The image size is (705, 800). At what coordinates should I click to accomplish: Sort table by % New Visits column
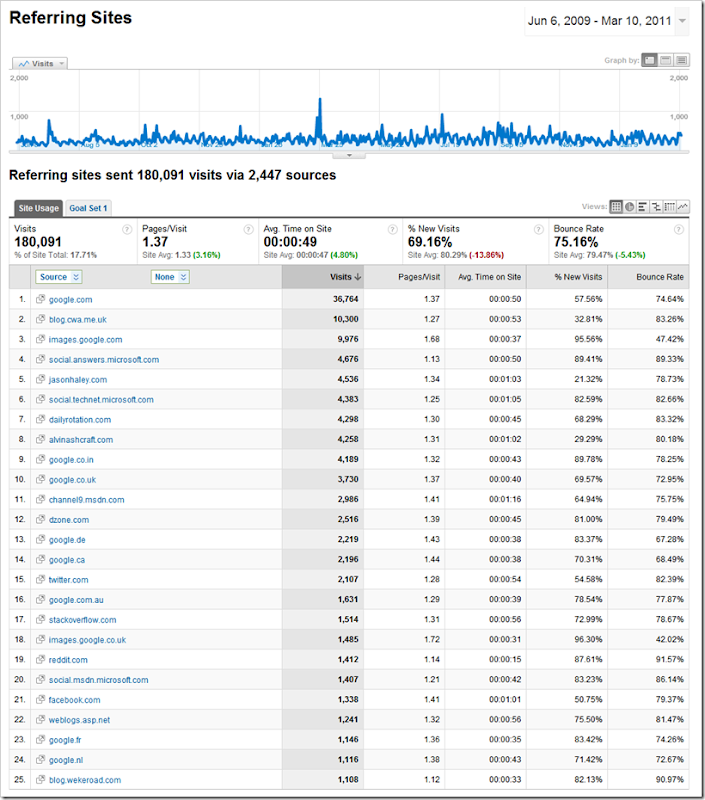578,277
